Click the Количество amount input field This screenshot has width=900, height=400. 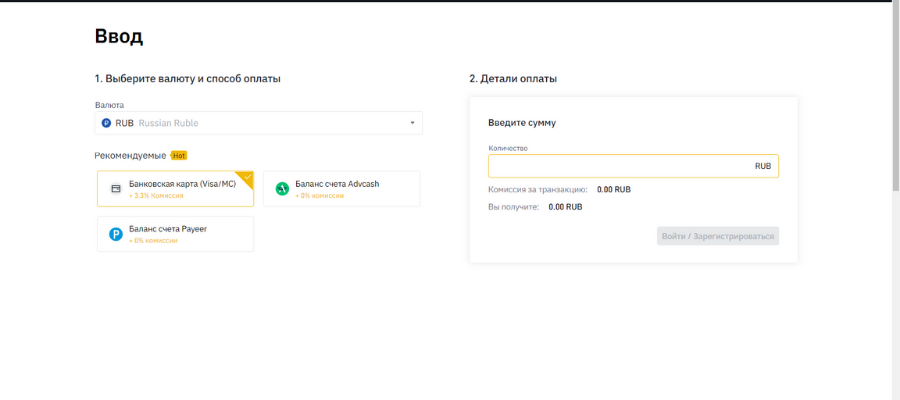tap(633, 166)
